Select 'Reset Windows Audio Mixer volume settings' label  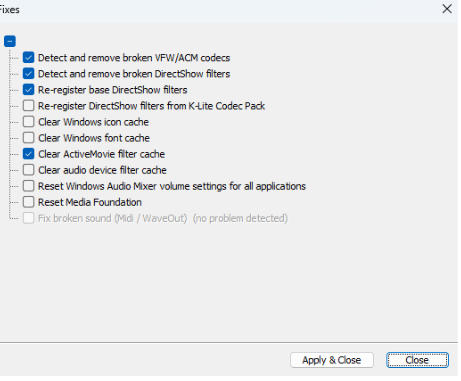[x=172, y=186]
